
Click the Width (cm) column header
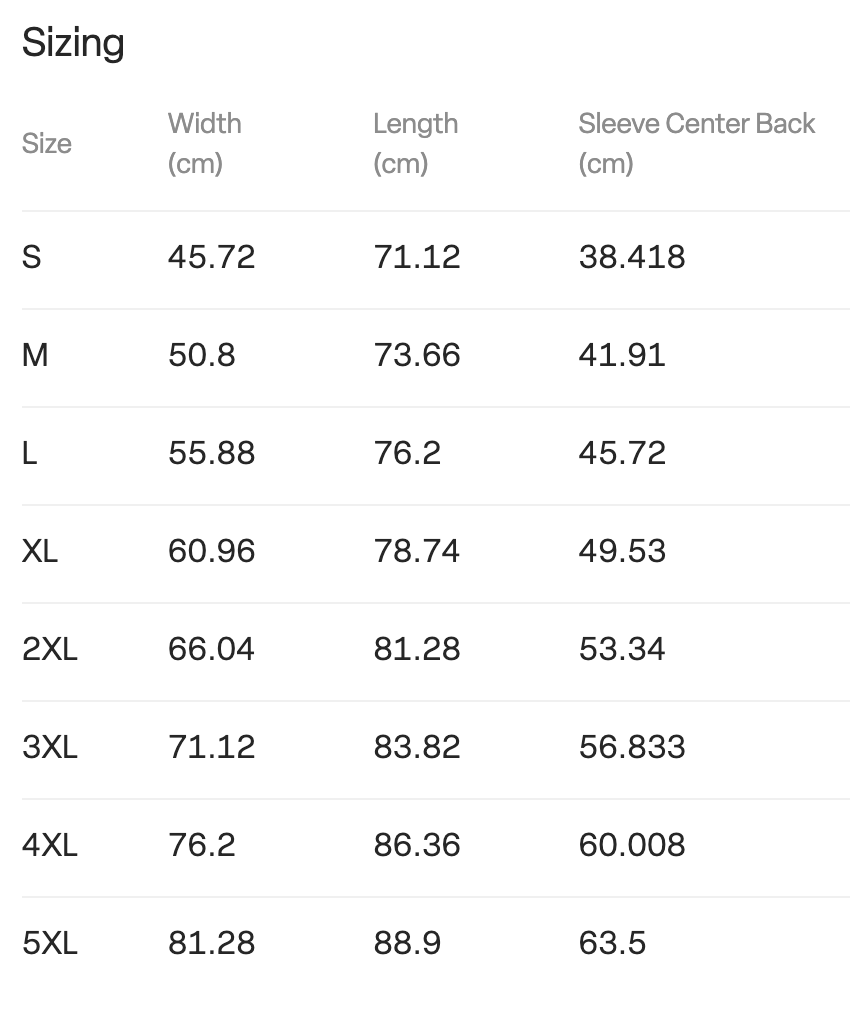(204, 143)
